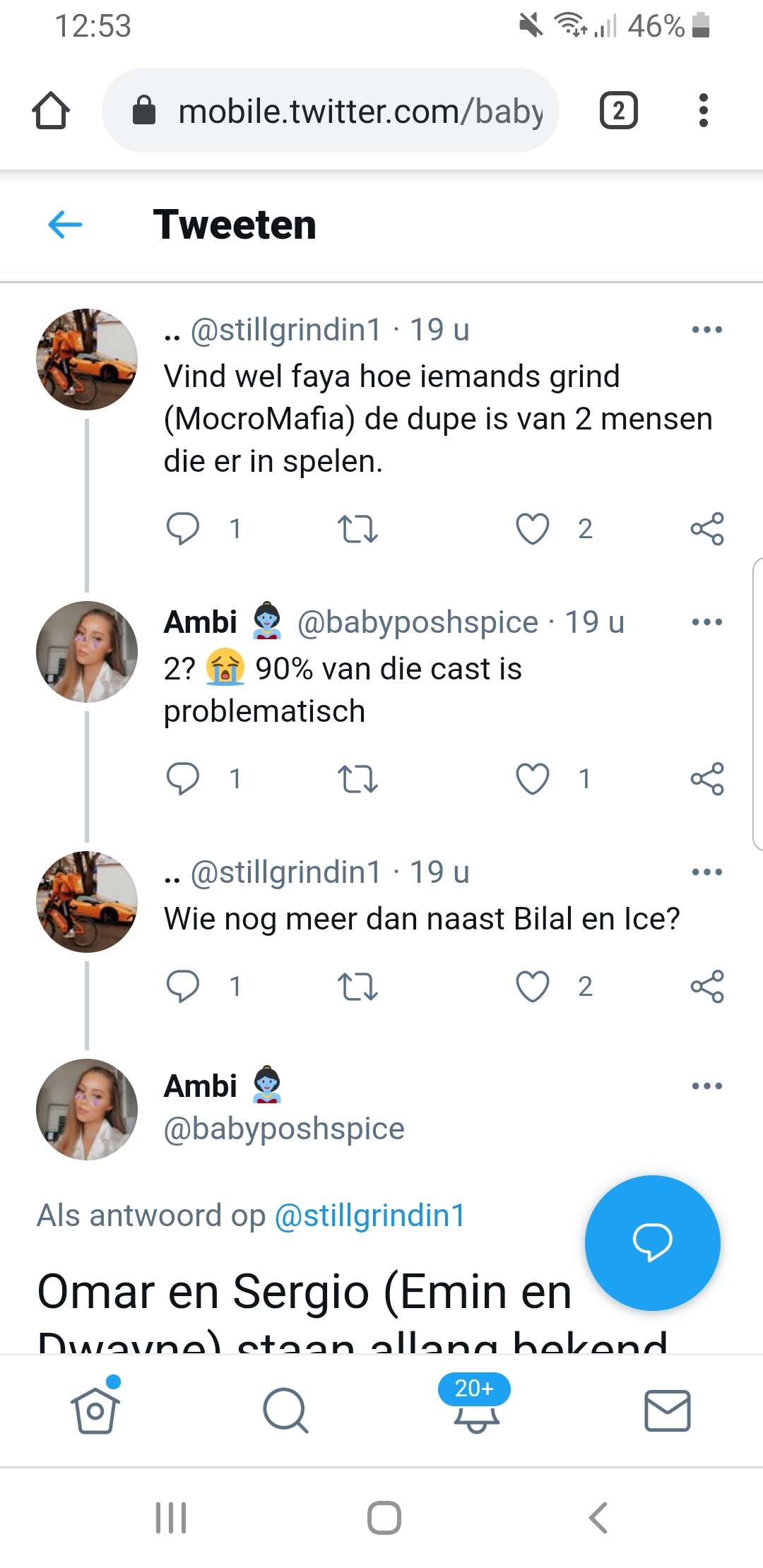Open more options on the '90% van die cast' tweet
763x1568 pixels.
click(x=707, y=622)
